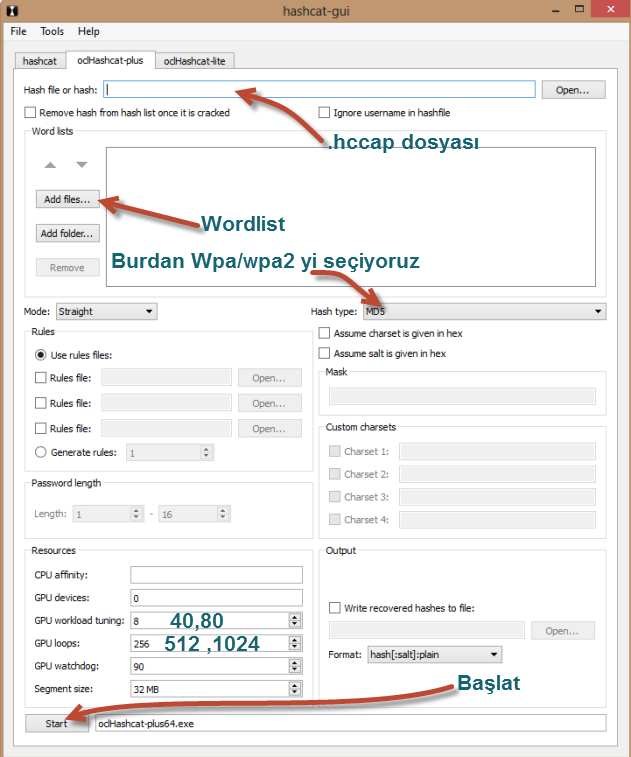Click inside the Word lists box

pos(351,217)
